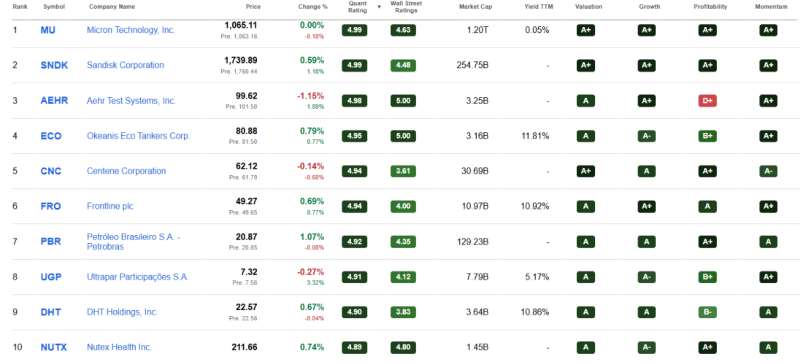Select the 10.92% yield for FRO
Viewport: 800px width, 364px height.
[x=535, y=206]
